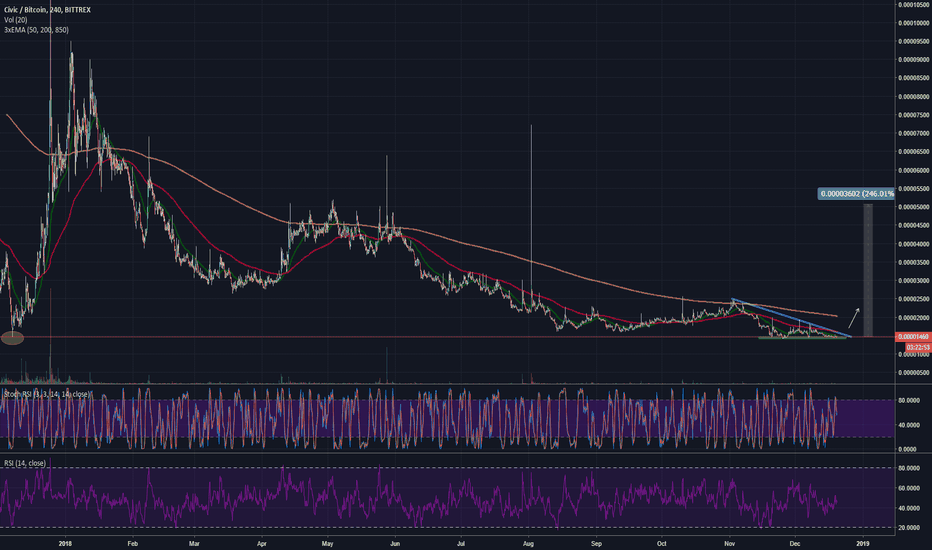Click the 0.00003000 price scale value
This screenshot has height=550, width=932.
(x=915, y=281)
